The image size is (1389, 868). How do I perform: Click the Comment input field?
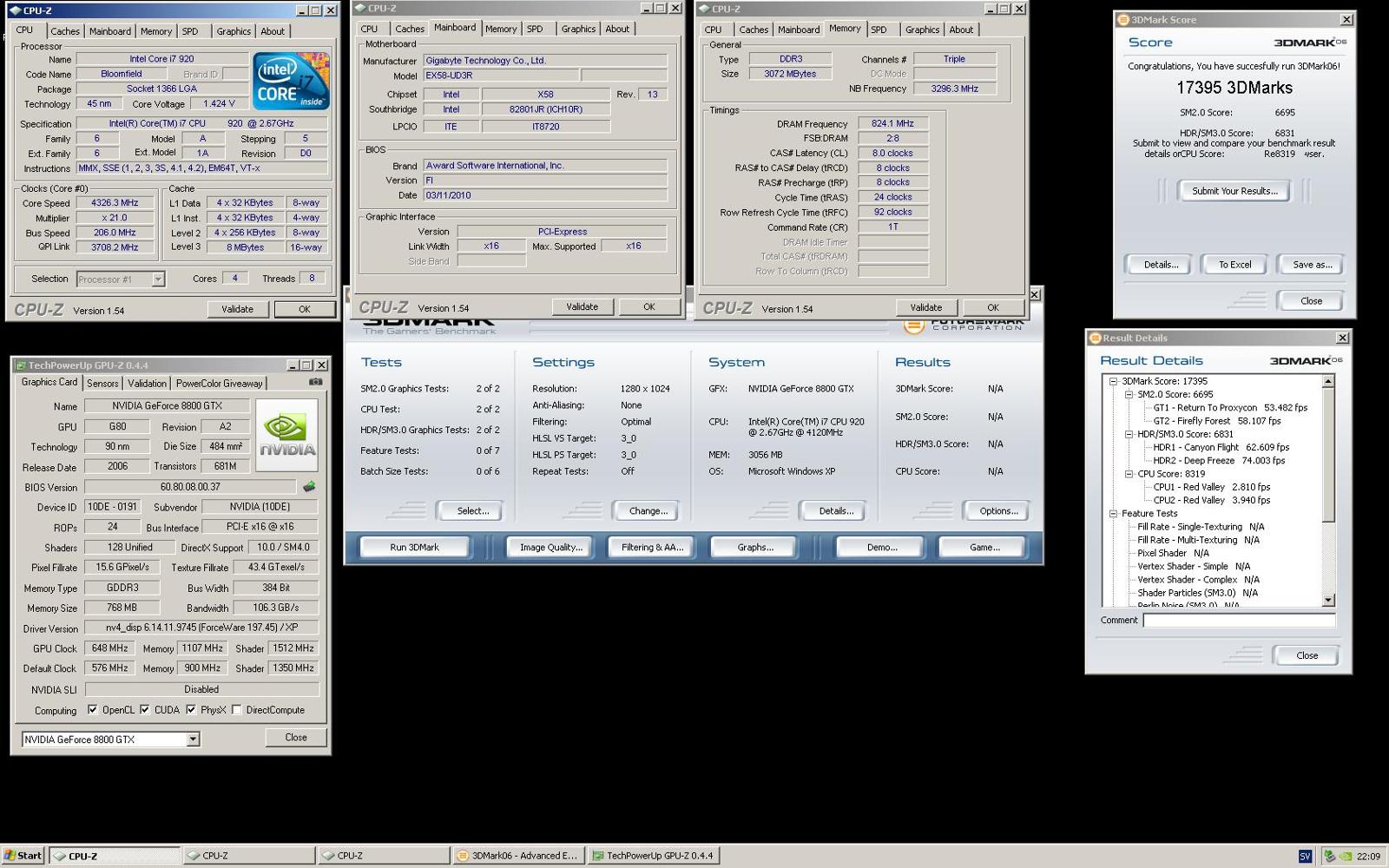(1239, 620)
